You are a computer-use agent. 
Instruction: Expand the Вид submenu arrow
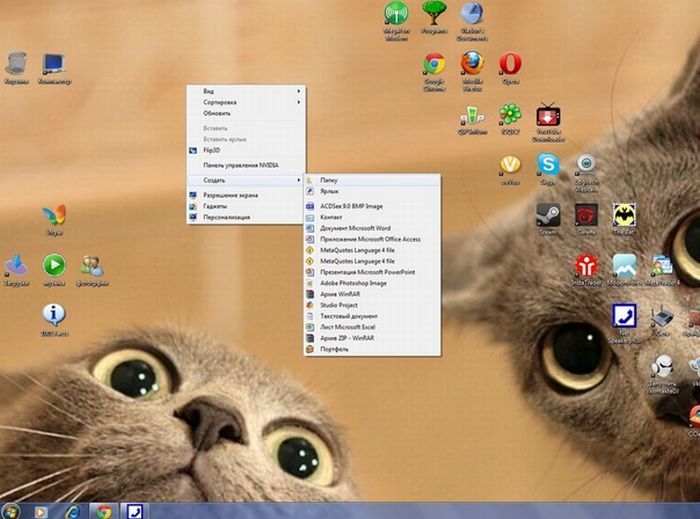(x=299, y=91)
